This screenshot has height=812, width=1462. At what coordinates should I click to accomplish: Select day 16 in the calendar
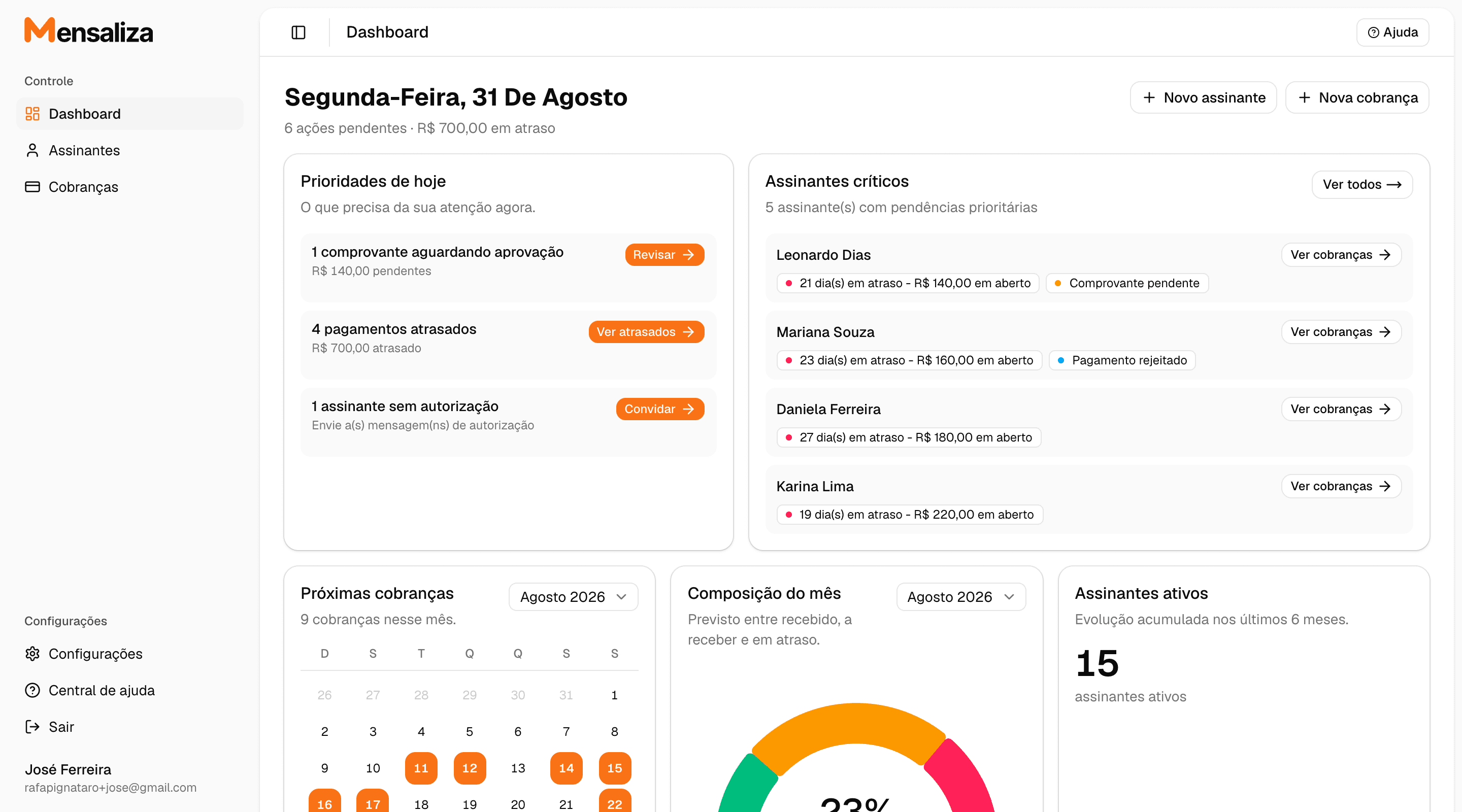325,801
